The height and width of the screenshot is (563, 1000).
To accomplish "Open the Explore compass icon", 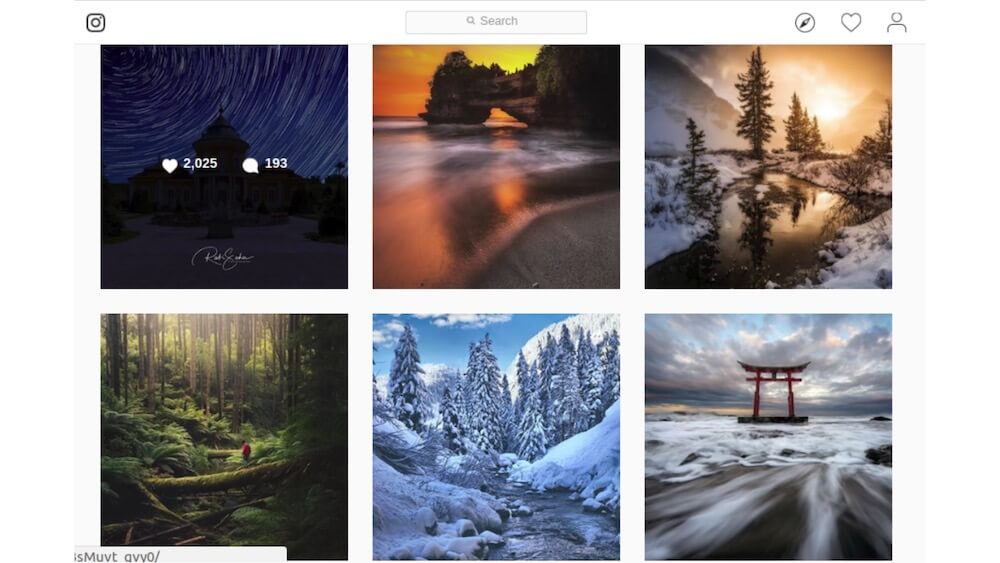I will 805,23.
